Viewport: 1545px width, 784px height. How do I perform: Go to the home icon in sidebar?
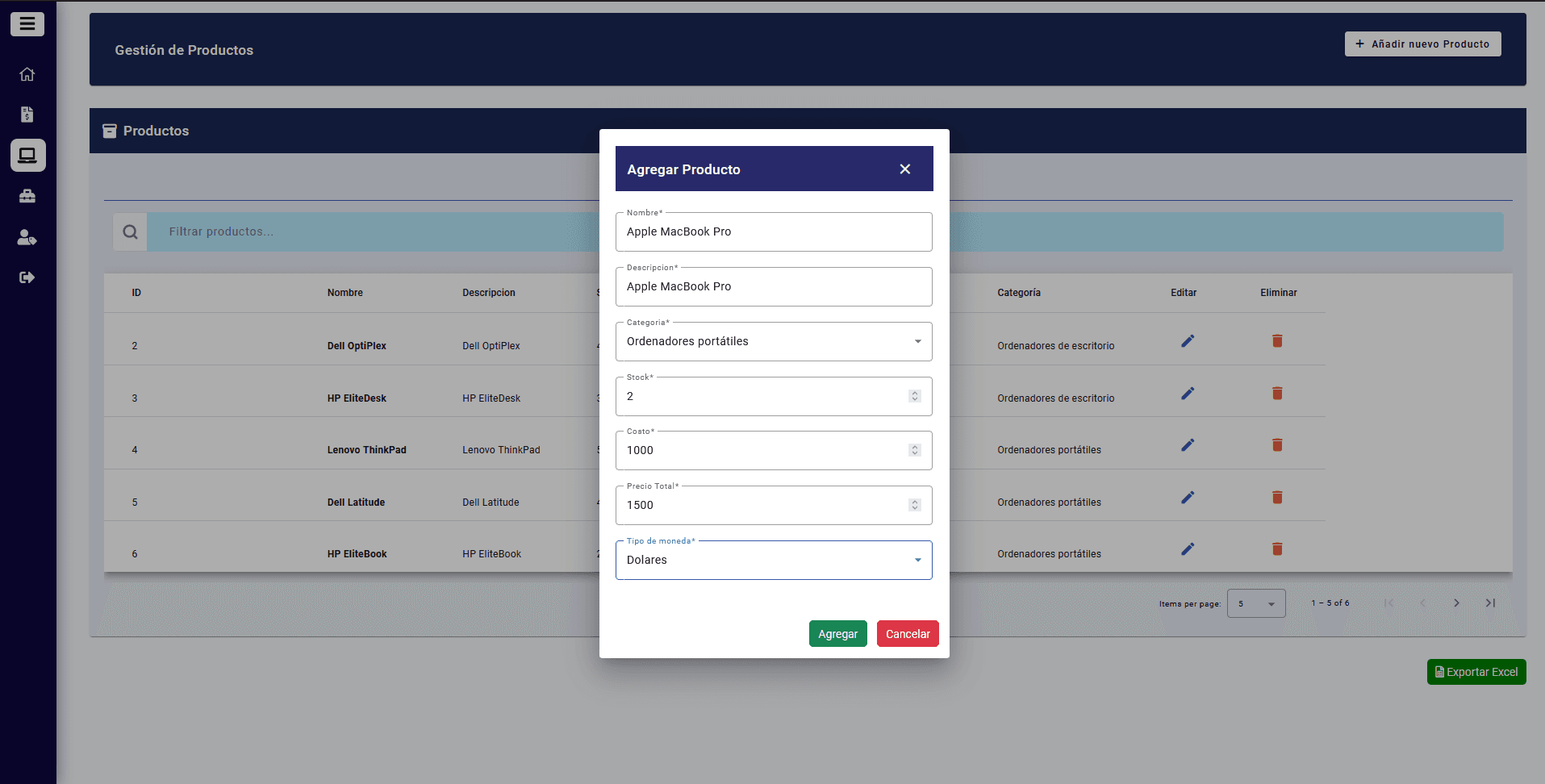coord(27,74)
